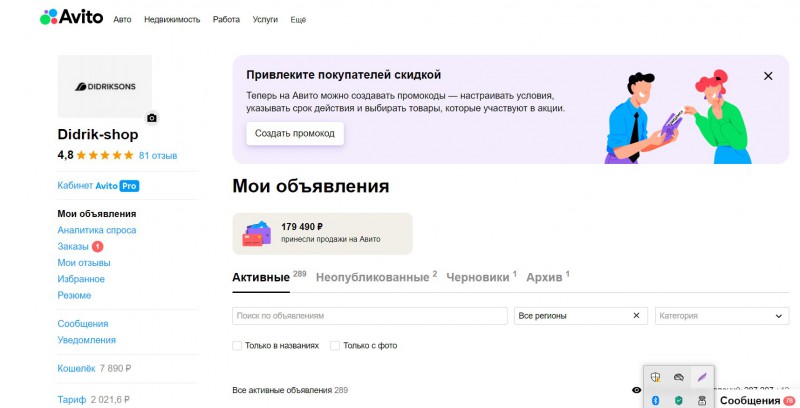Open the Услуги section
The image size is (800, 408).
click(x=265, y=20)
